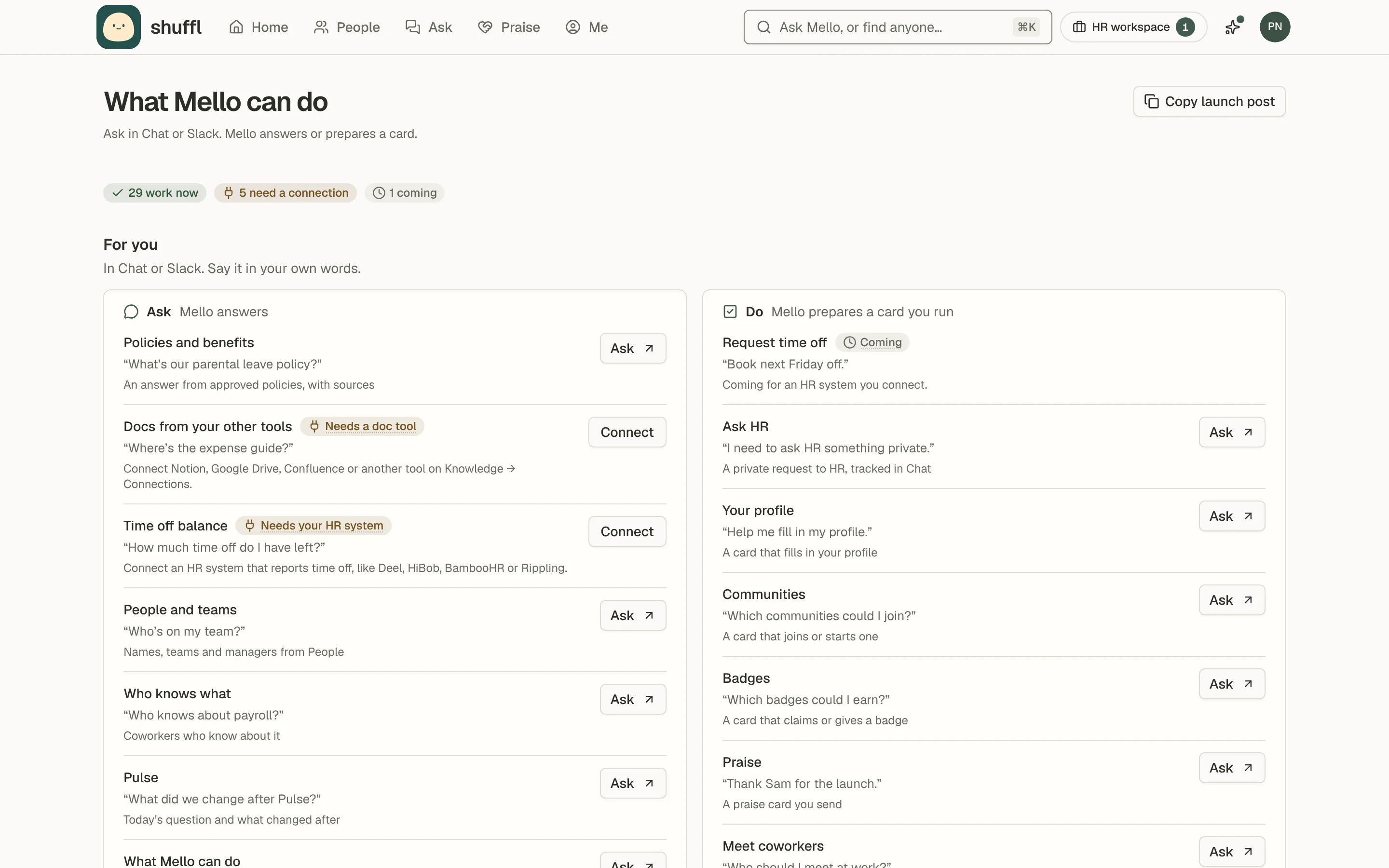Viewport: 1389px width, 868px height.
Task: Connect for Docs from your other tools
Action: pyautogui.click(x=627, y=432)
